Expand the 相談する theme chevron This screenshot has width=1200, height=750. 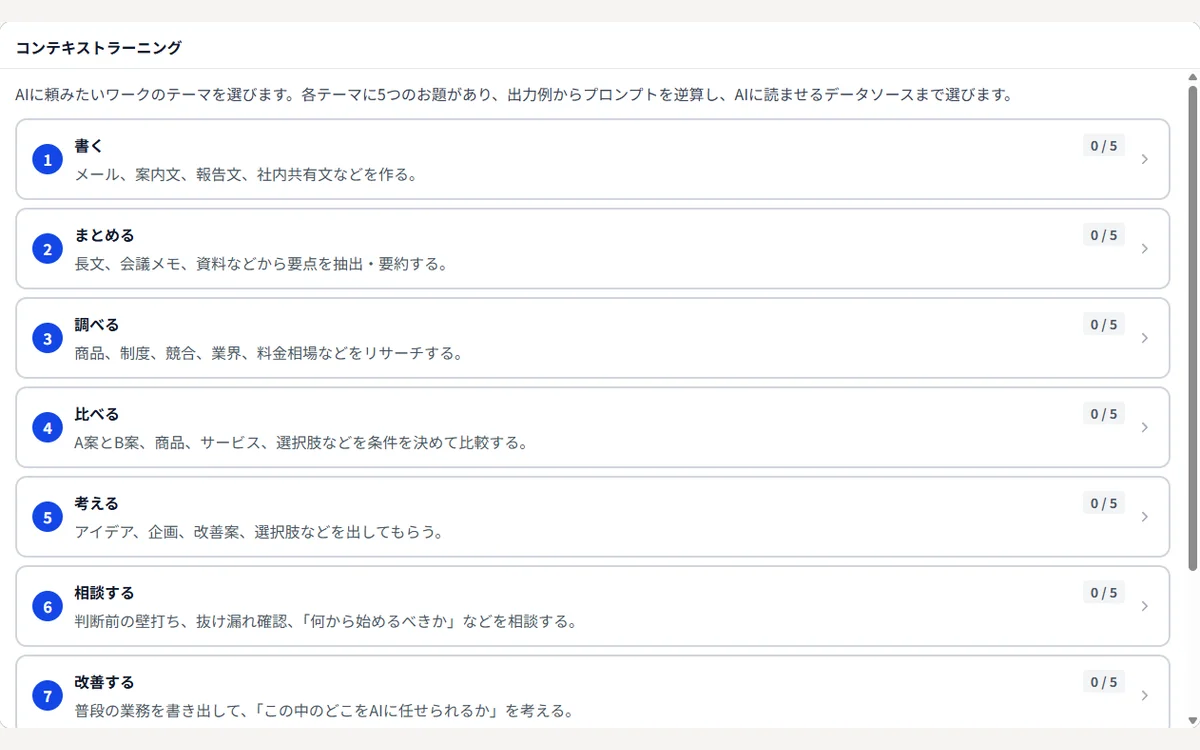[x=1145, y=606]
